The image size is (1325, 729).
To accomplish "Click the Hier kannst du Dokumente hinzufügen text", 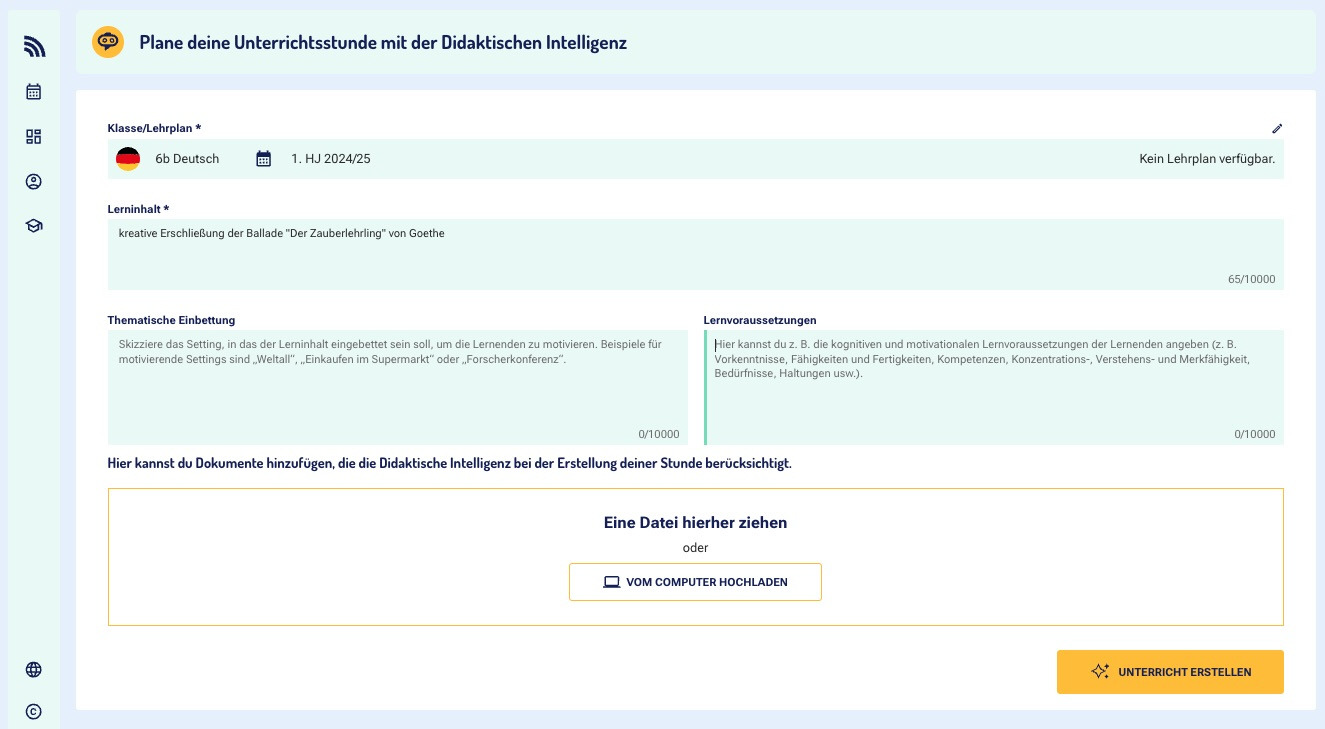I will point(450,464).
